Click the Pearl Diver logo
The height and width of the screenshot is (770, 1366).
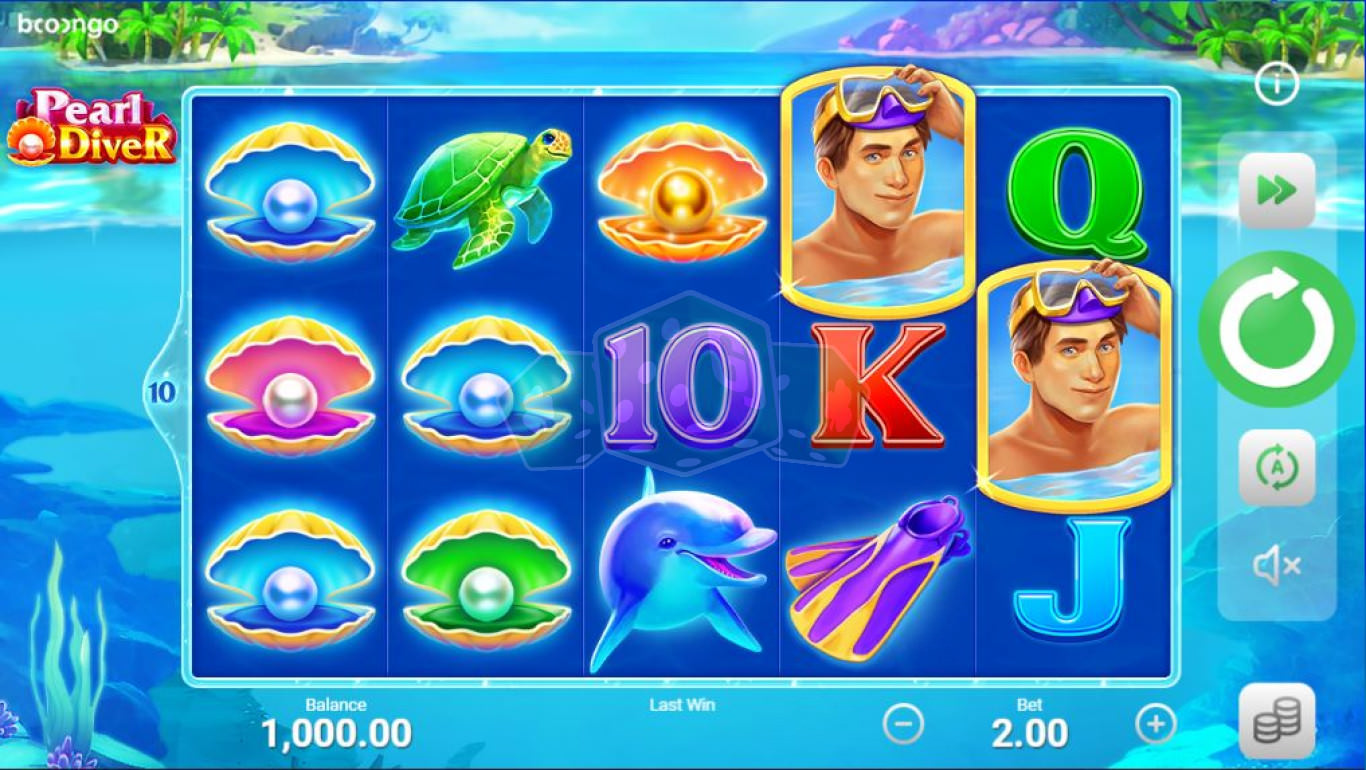coord(92,127)
